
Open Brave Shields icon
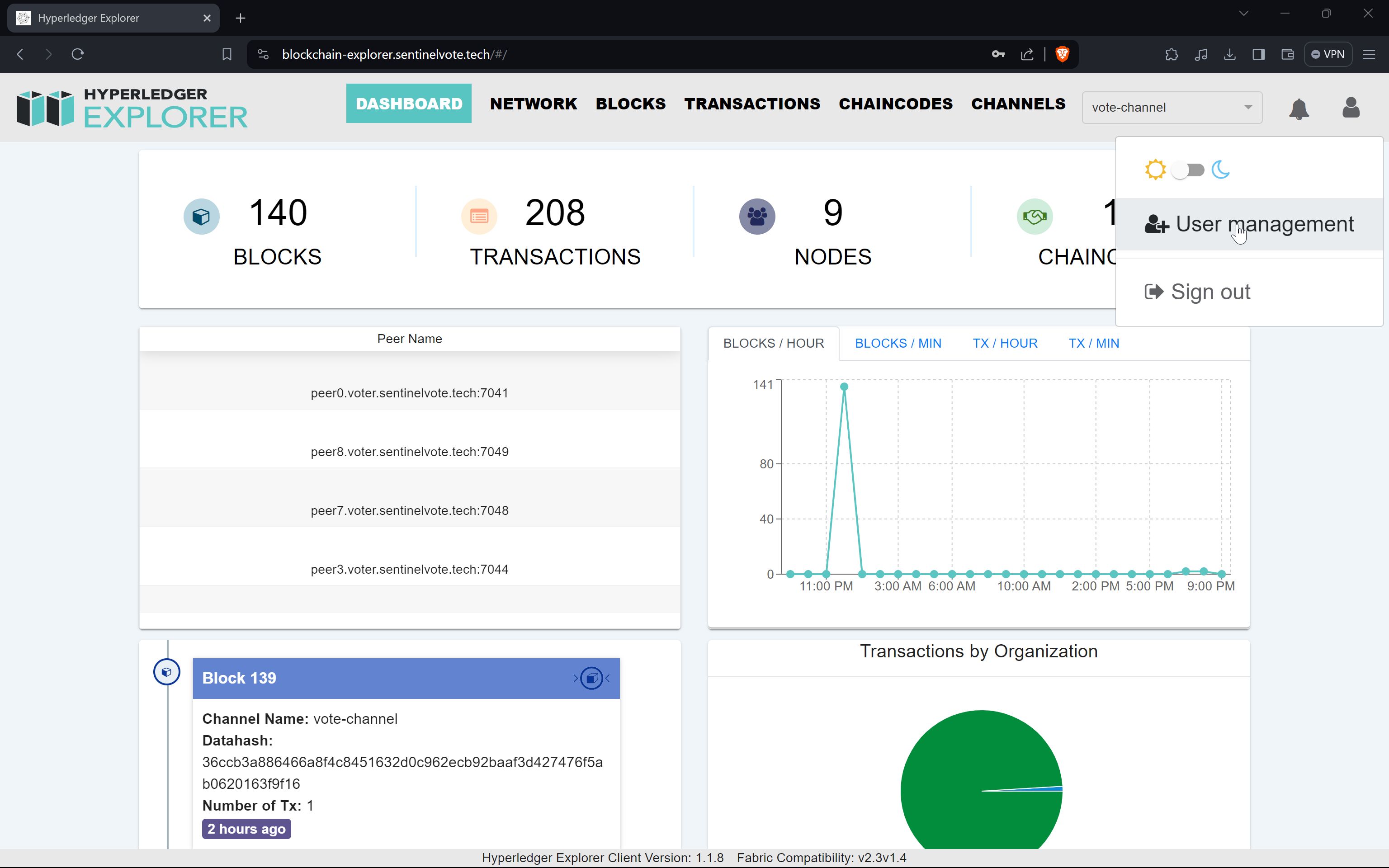(x=1063, y=55)
